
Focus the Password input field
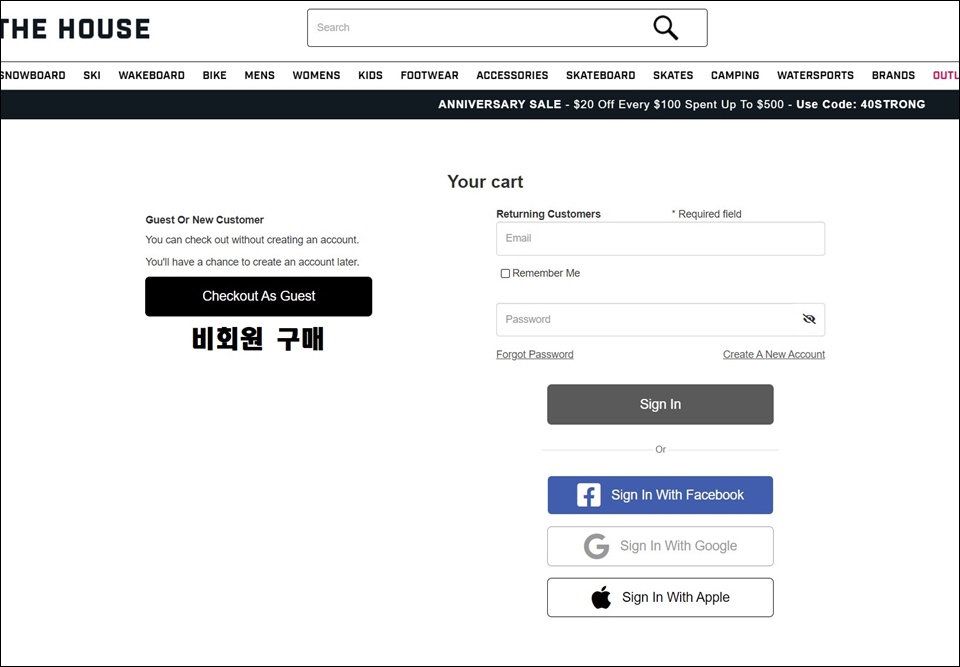(660, 319)
